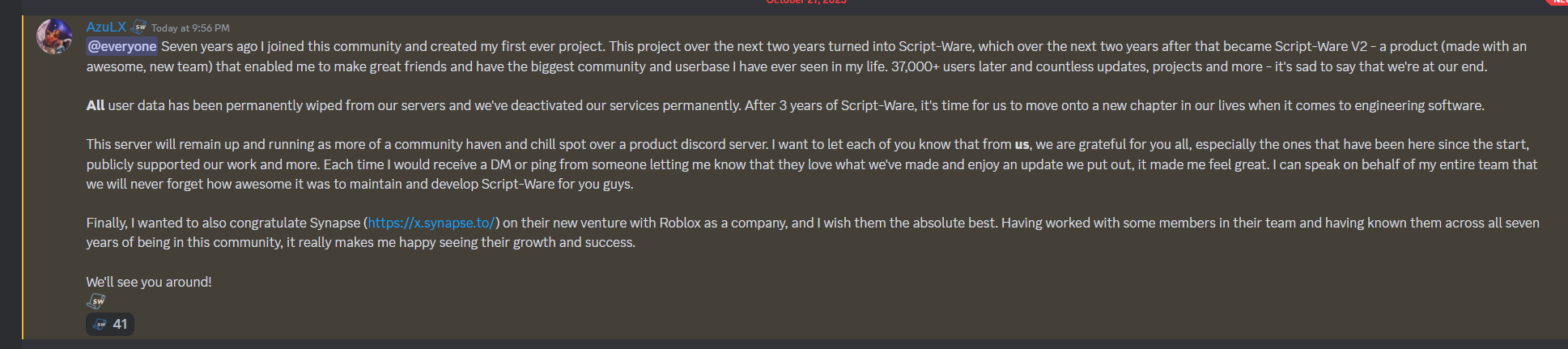This screenshot has height=349, width=1568.
Task: Open the https://x.synapse.to/ link
Action: coord(431,223)
